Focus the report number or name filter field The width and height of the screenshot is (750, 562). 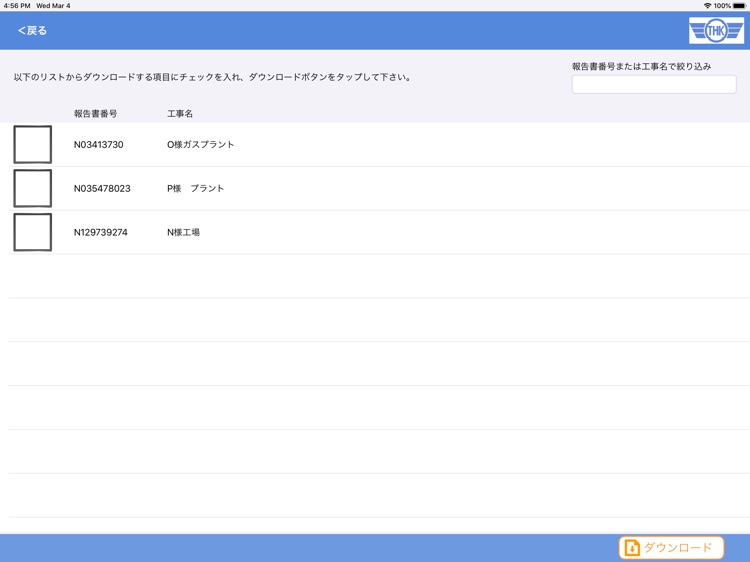(x=654, y=84)
